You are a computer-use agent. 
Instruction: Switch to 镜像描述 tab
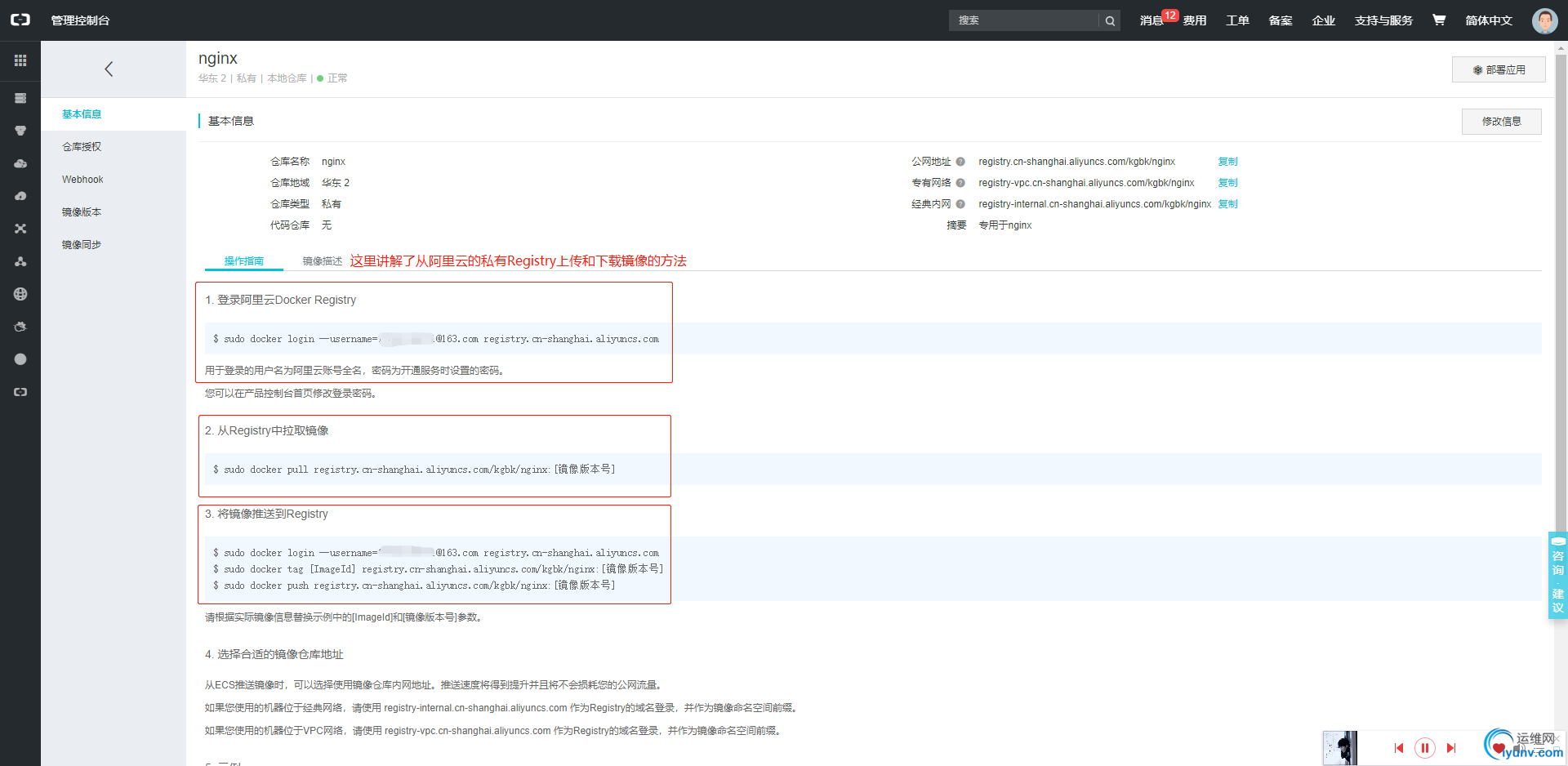[322, 261]
